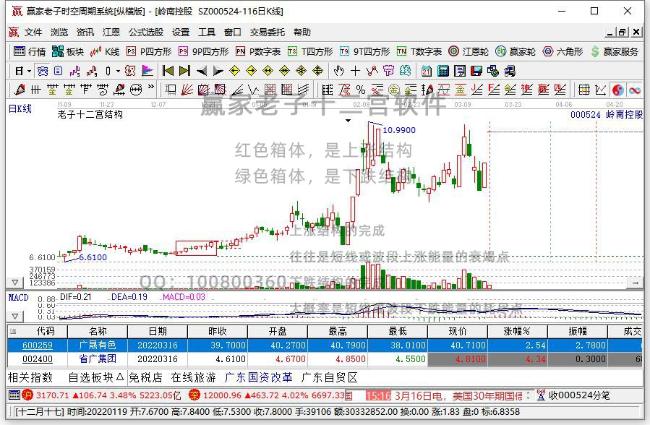Open the 9P四方形 tool
The width and height of the screenshot is (650, 425).
(203, 51)
